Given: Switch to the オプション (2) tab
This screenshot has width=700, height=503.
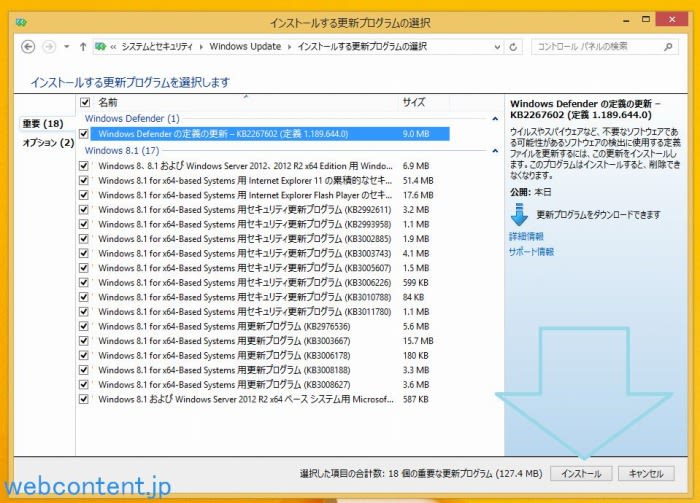Looking at the screenshot, I should [48, 143].
